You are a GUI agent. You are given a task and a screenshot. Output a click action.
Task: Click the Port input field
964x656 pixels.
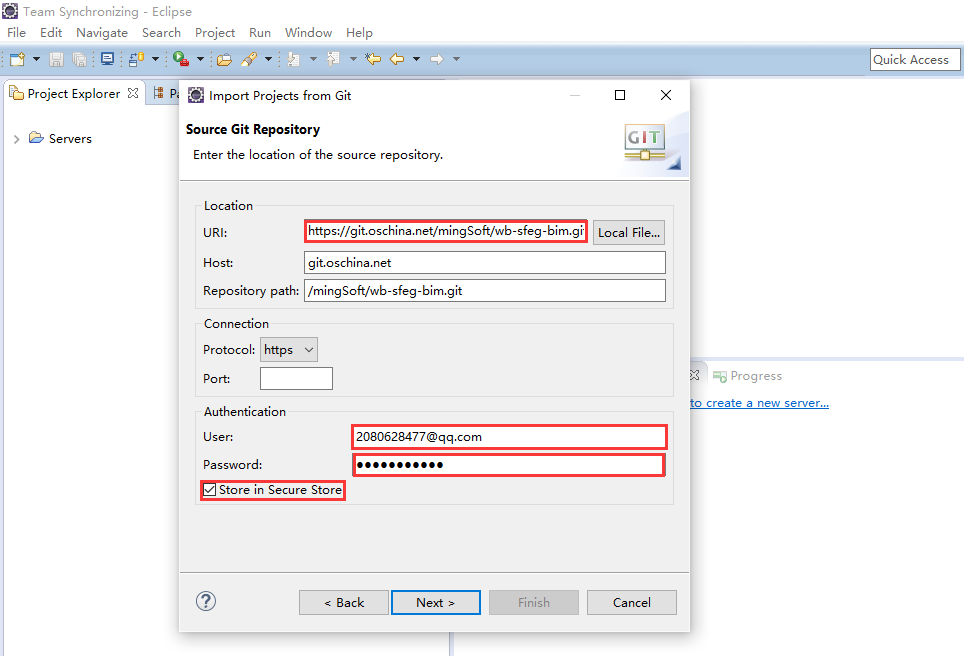click(x=296, y=379)
